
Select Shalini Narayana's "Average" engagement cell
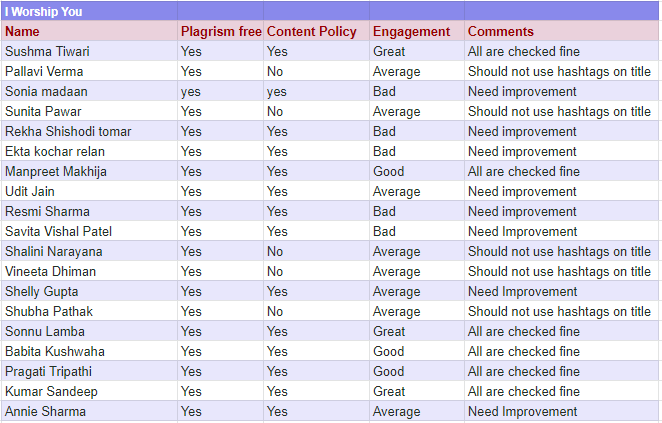tap(396, 251)
